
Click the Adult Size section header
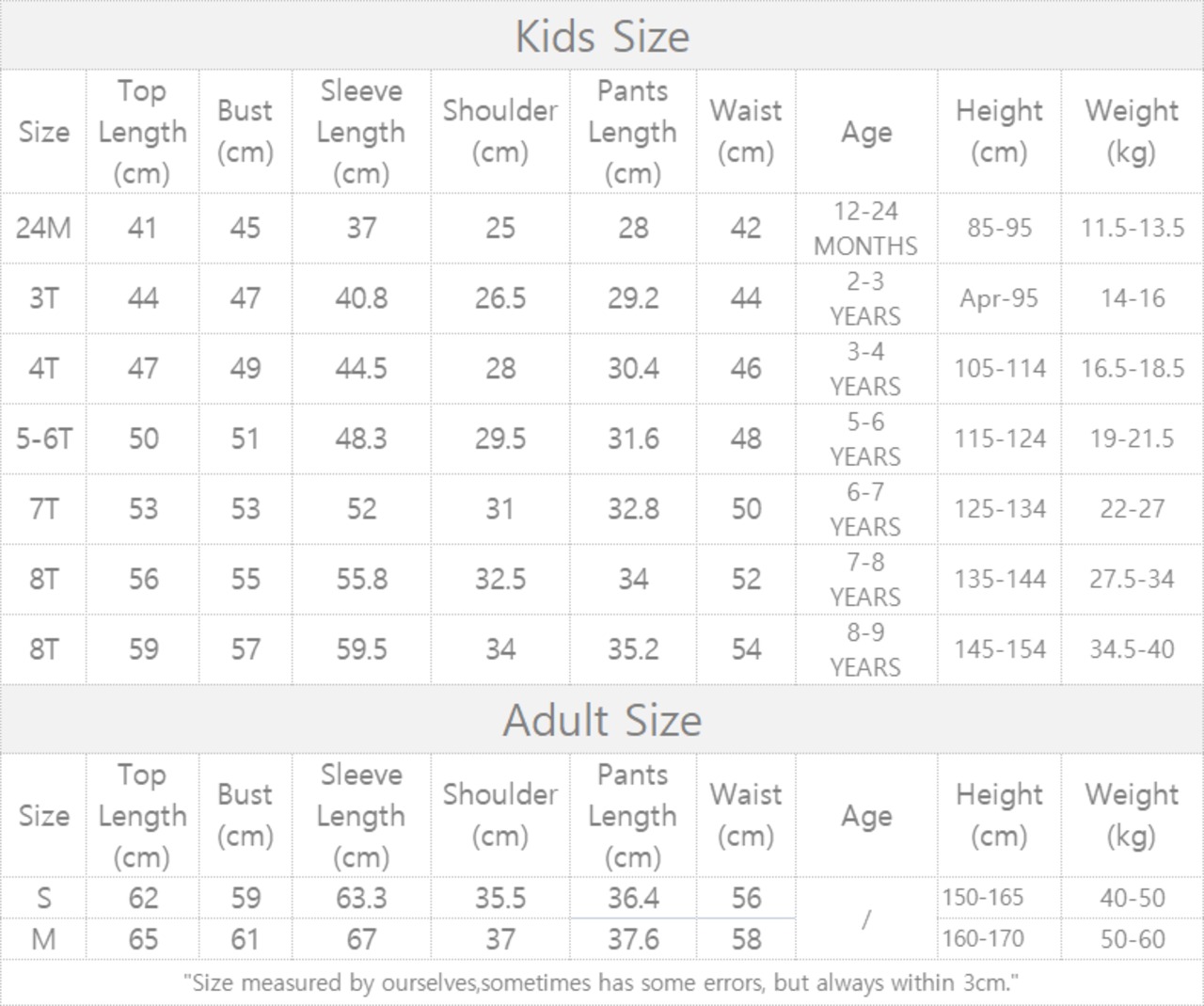click(602, 720)
